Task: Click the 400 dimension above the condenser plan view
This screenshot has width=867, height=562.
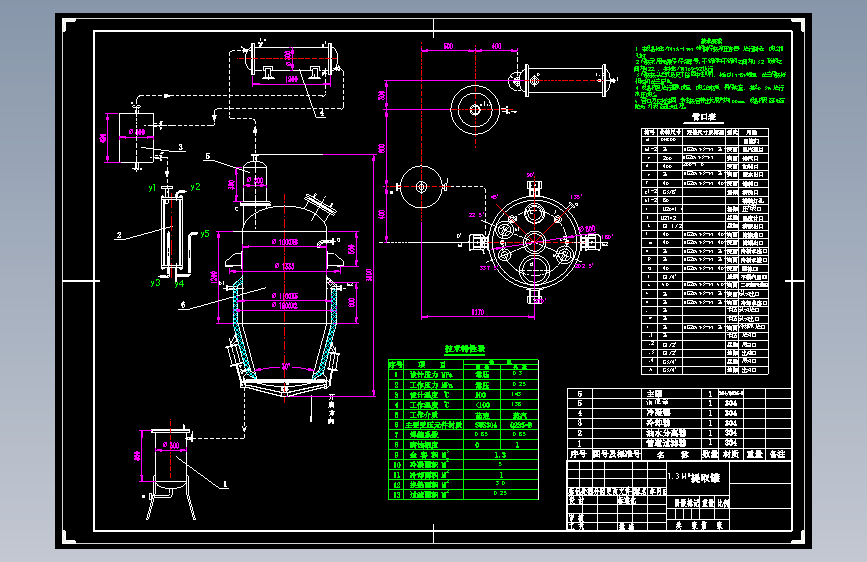Action: [x=497, y=46]
